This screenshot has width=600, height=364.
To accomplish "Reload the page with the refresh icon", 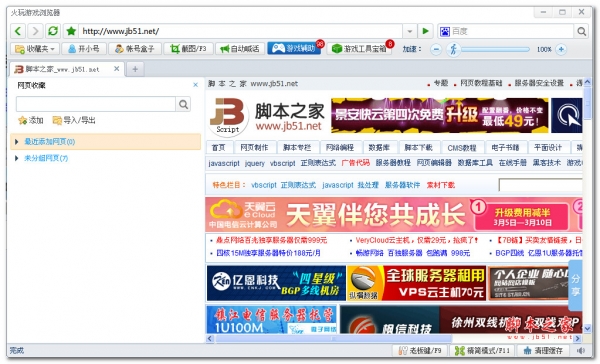I will (x=53, y=31).
